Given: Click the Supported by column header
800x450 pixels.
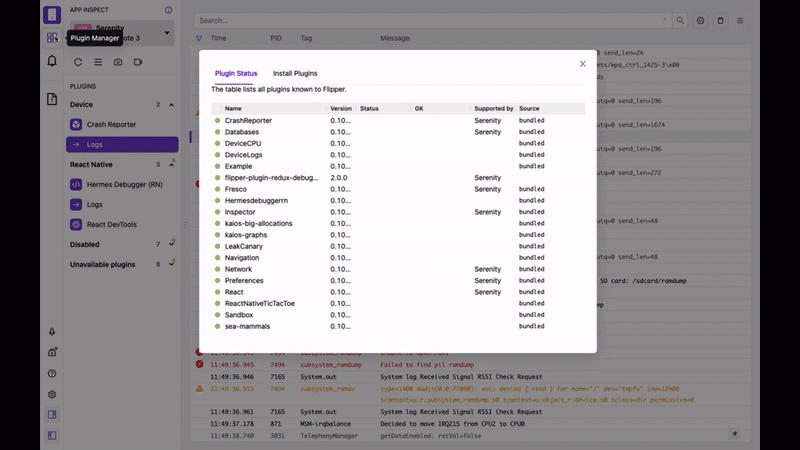Looking at the screenshot, I should 493,109.
